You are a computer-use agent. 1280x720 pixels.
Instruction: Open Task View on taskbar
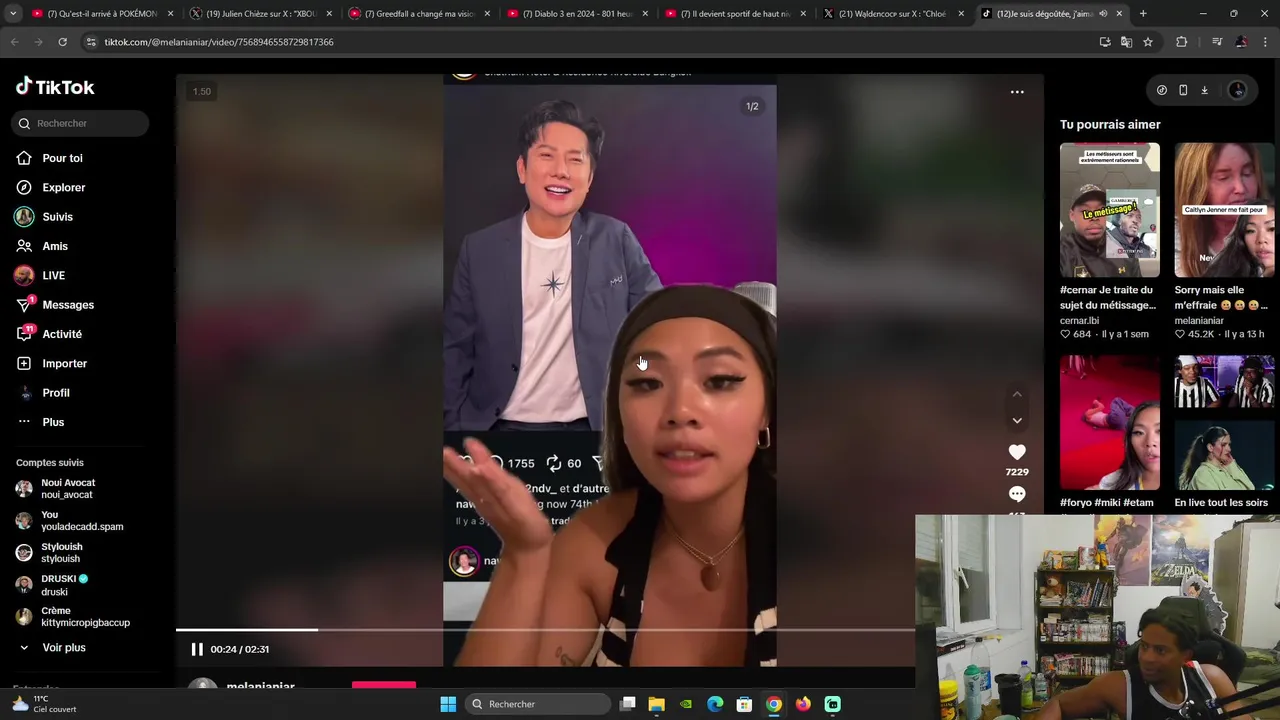coord(628,704)
